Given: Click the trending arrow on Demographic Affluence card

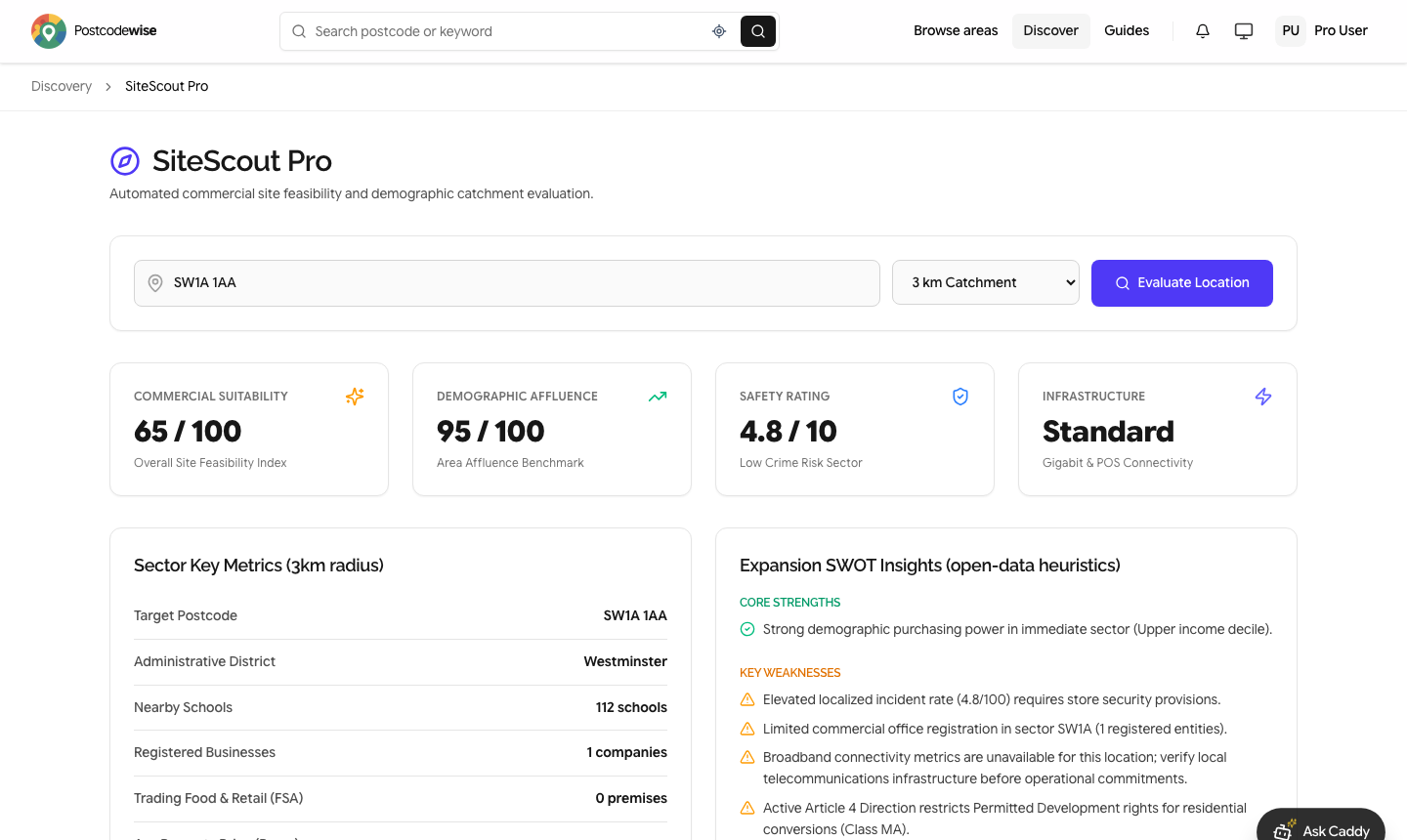Looking at the screenshot, I should (658, 397).
